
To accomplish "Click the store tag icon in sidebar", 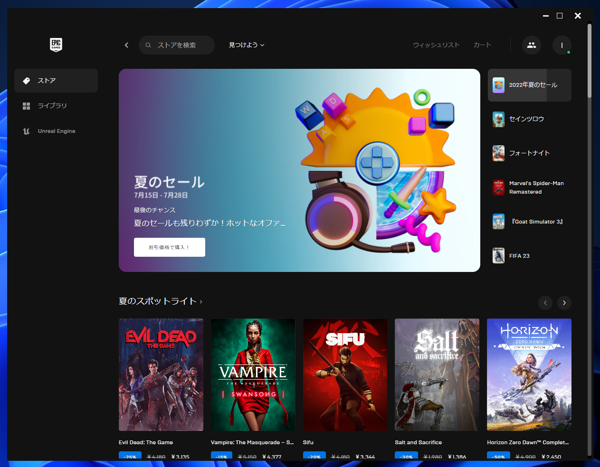I will pyautogui.click(x=26, y=81).
